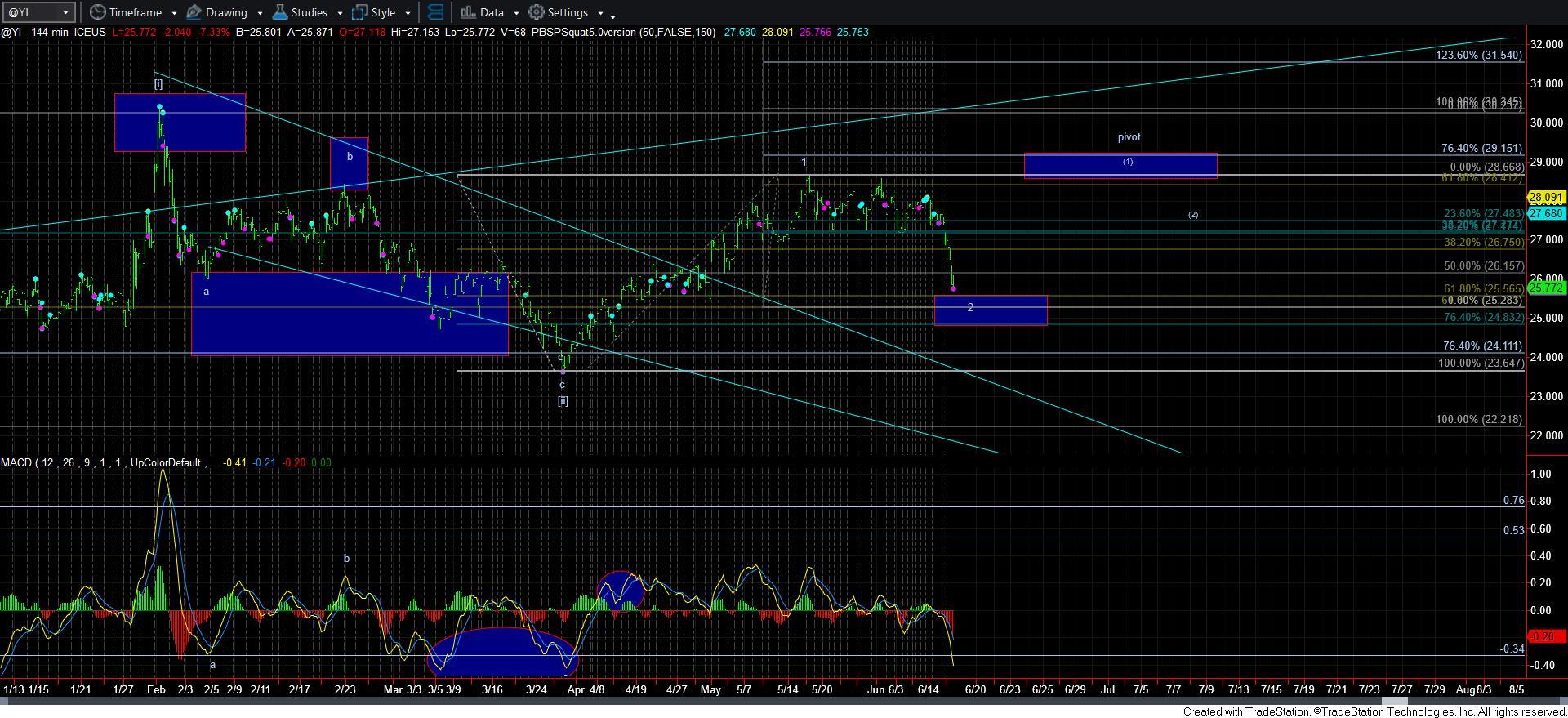Click the '@YI - 144 min' chart title
This screenshot has width=1568, height=718.
point(35,33)
